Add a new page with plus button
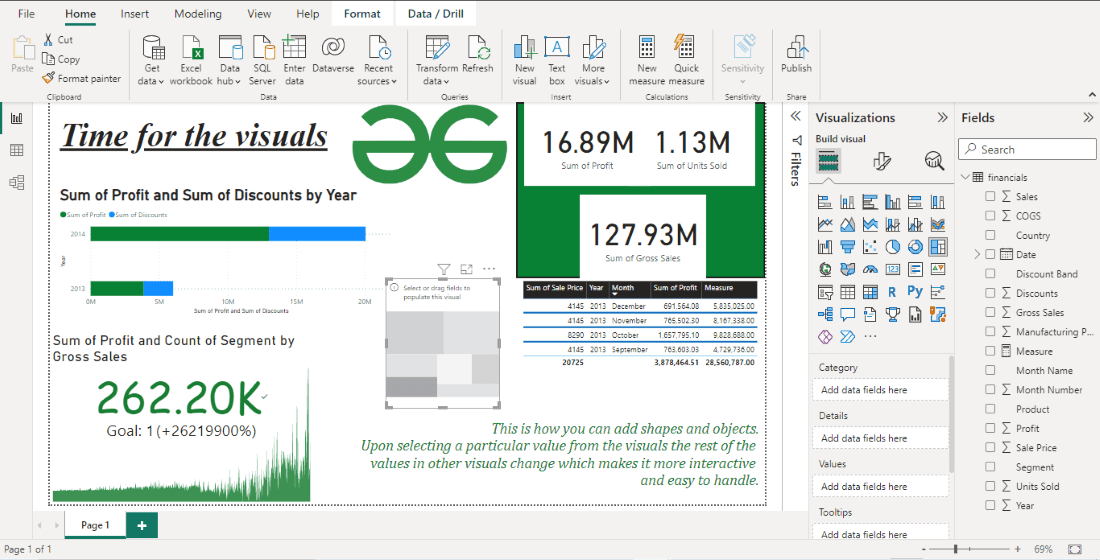This screenshot has height=560, width=1100. [142, 525]
